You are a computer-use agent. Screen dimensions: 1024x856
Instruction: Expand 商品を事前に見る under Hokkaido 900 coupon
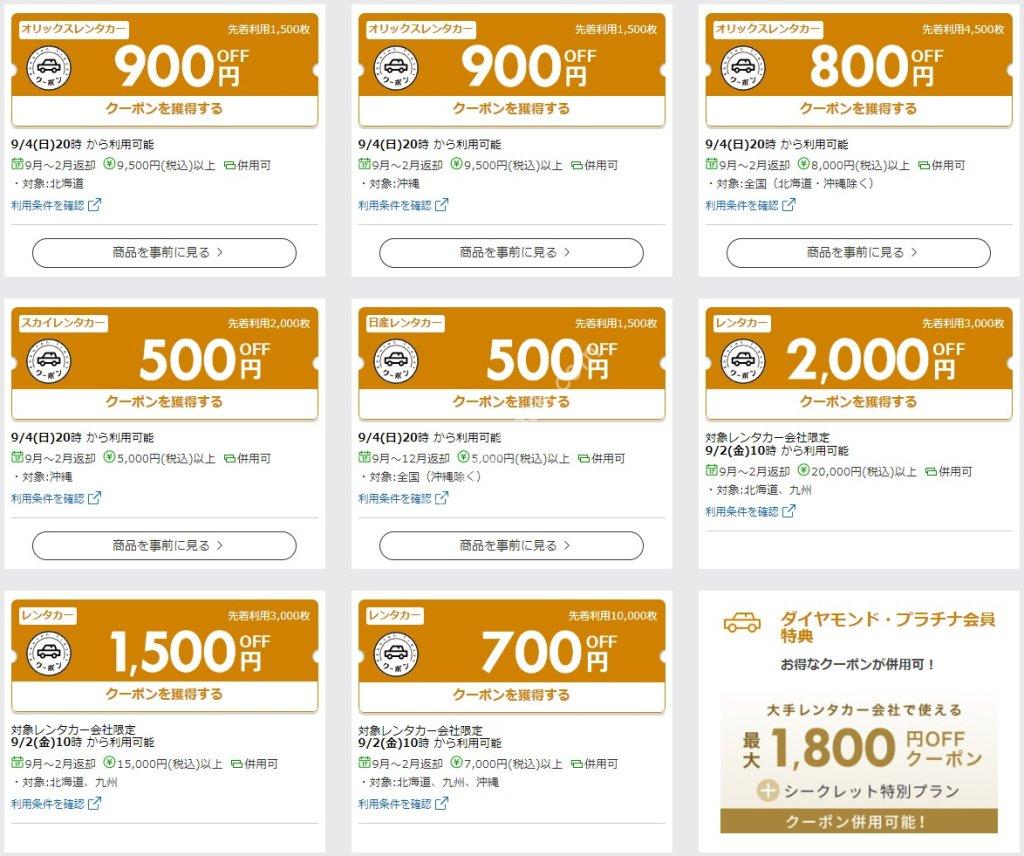click(x=165, y=253)
